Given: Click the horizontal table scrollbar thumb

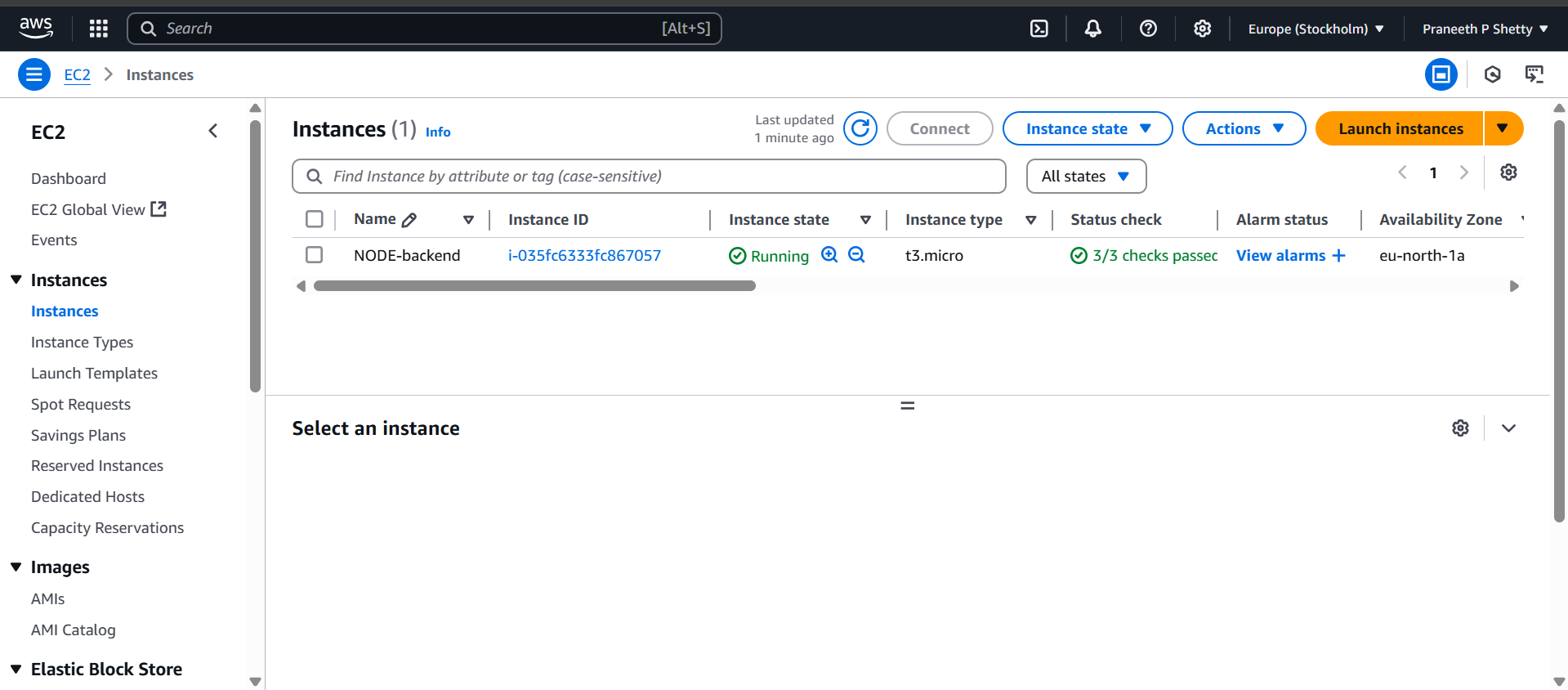Looking at the screenshot, I should pyautogui.click(x=534, y=286).
